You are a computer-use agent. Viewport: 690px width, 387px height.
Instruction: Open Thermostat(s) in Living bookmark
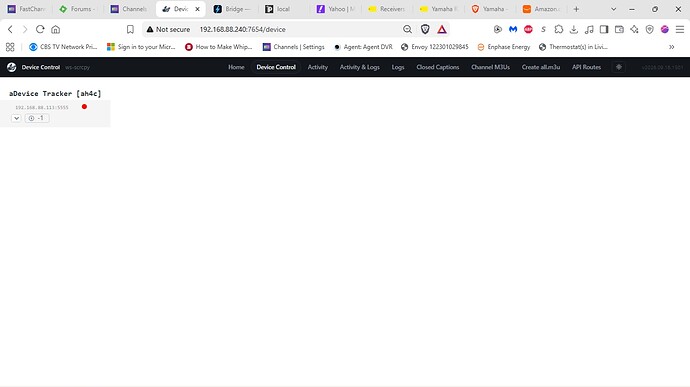tap(573, 47)
